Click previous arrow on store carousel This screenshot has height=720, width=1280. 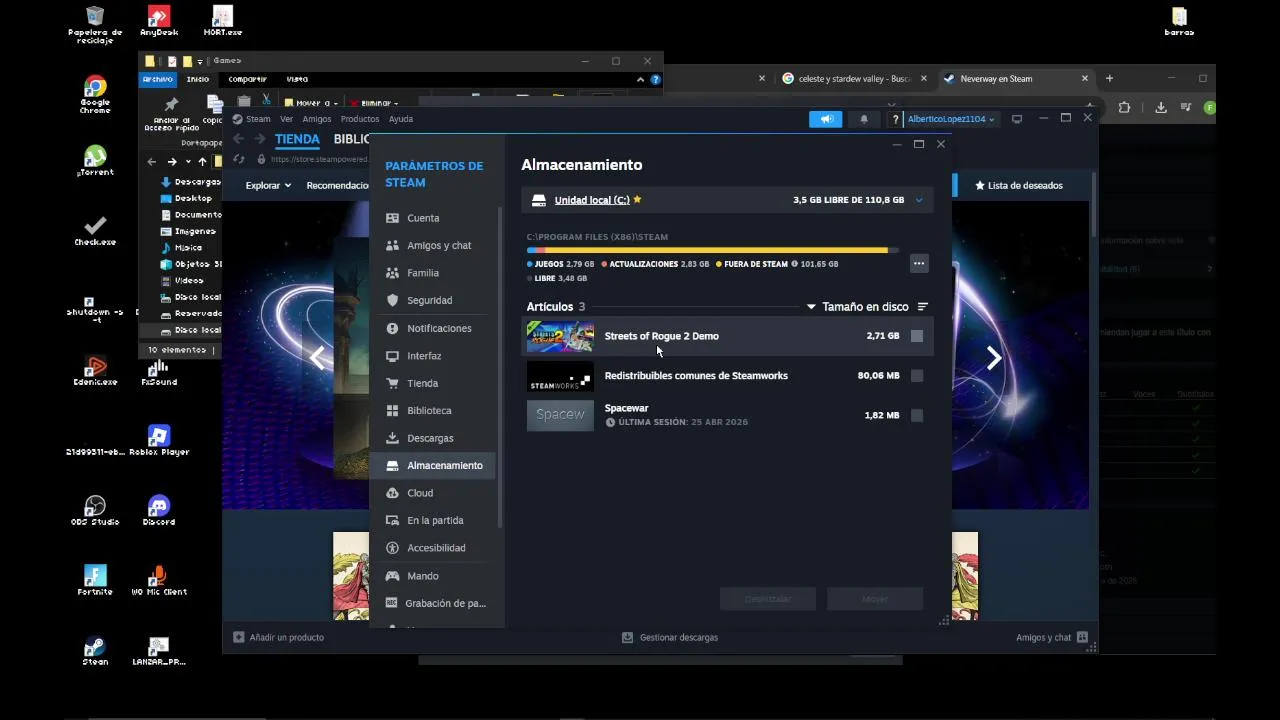pyautogui.click(x=318, y=358)
